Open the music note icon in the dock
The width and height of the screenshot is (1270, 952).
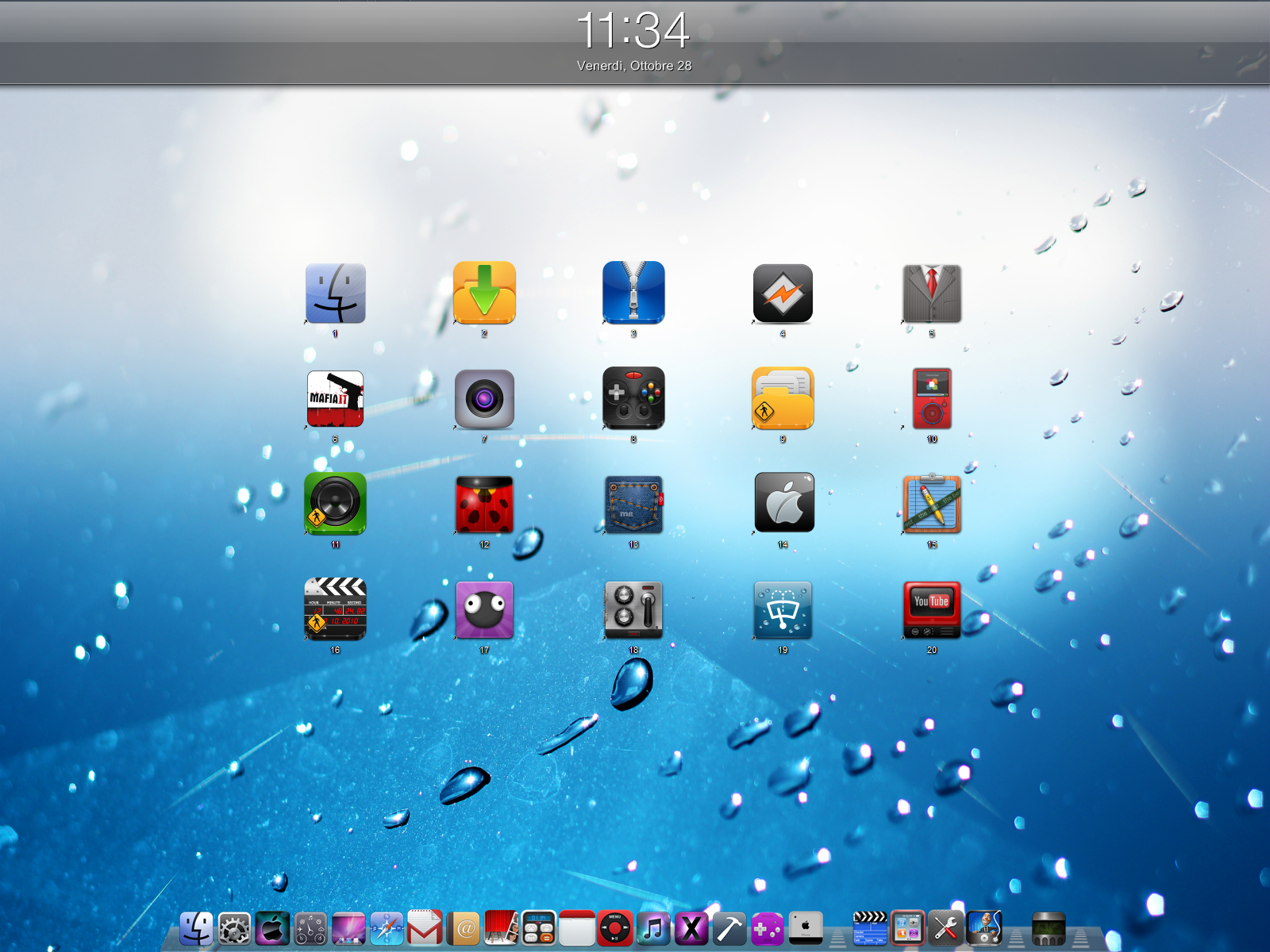653,928
